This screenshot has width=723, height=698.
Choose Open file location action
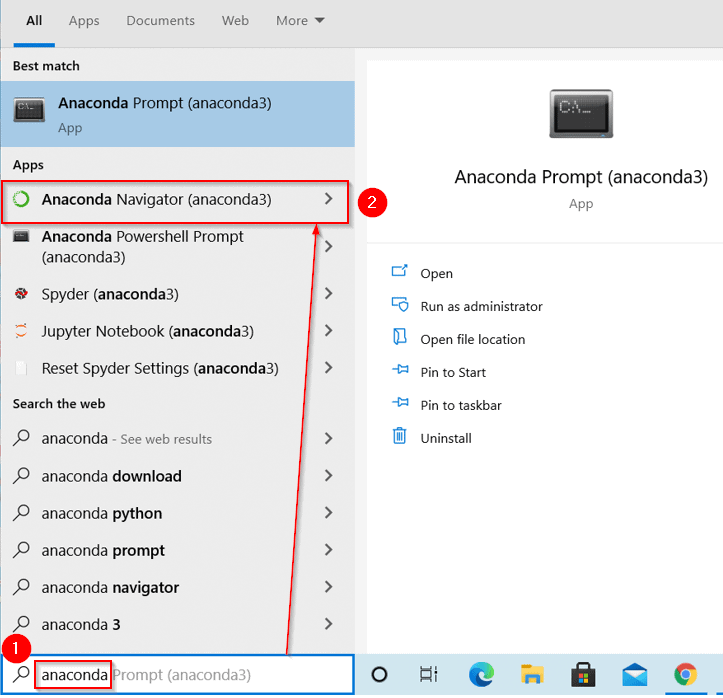(472, 339)
